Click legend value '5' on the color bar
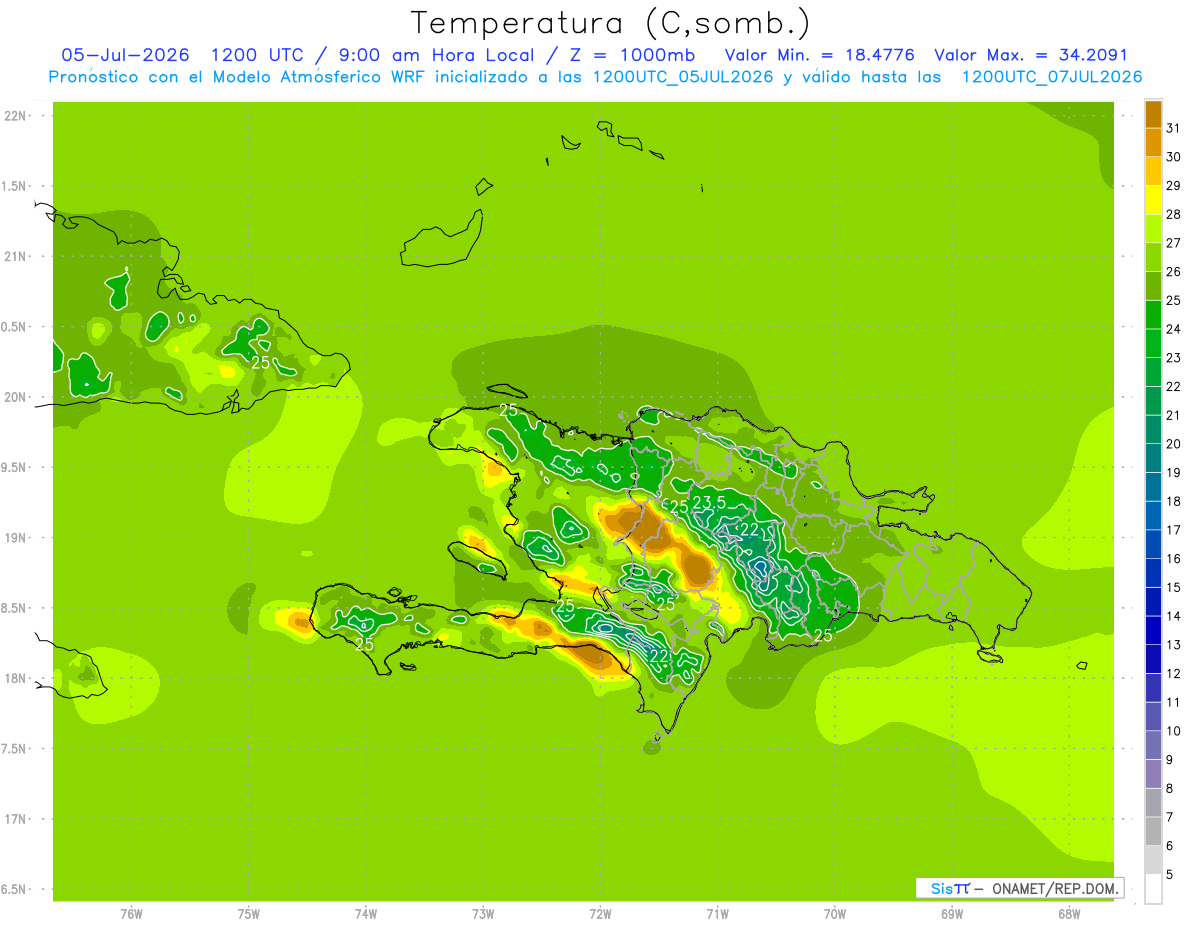1200x927 pixels. (1169, 875)
